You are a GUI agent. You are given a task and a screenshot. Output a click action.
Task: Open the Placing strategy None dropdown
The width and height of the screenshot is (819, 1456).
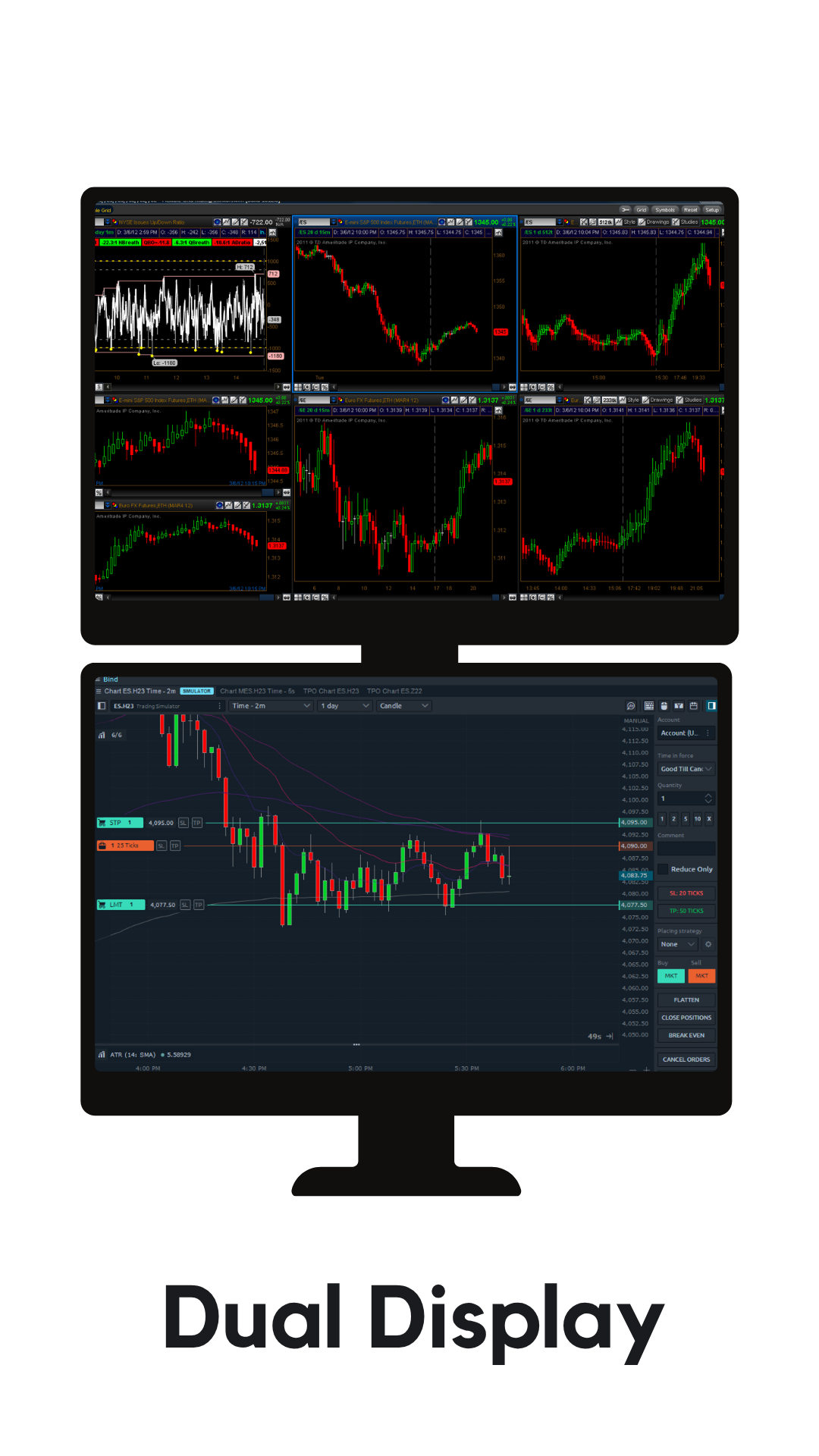(x=677, y=944)
